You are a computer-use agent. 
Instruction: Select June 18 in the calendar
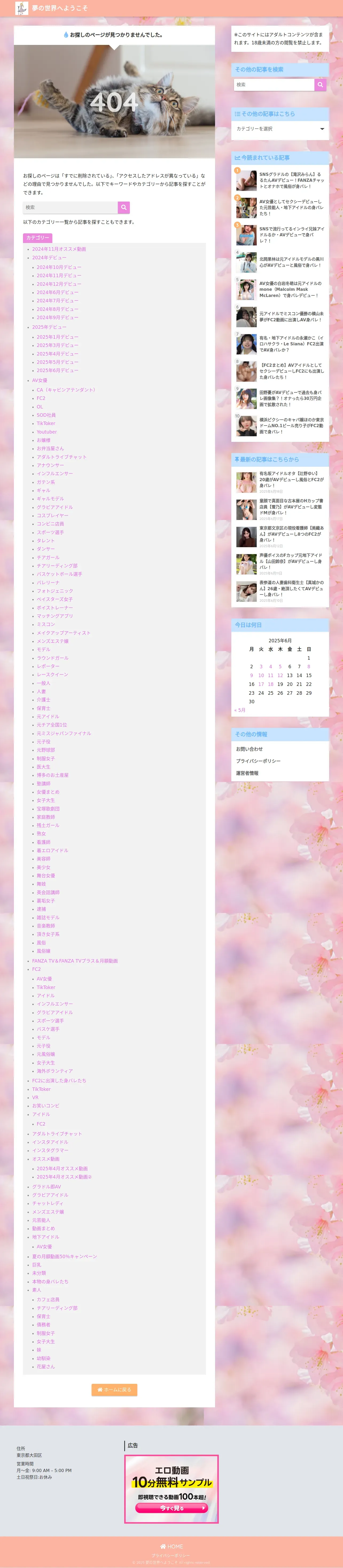pyautogui.click(x=271, y=684)
